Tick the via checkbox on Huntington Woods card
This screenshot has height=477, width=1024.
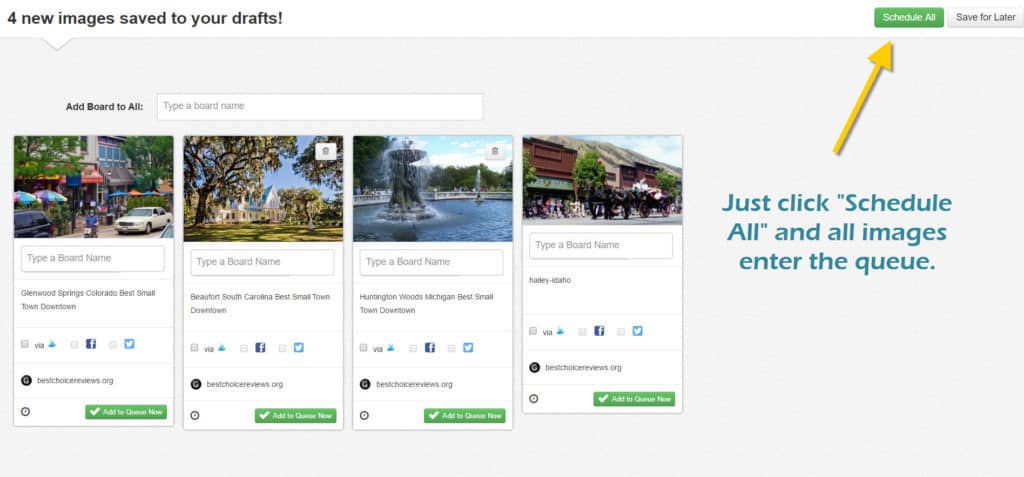point(364,348)
